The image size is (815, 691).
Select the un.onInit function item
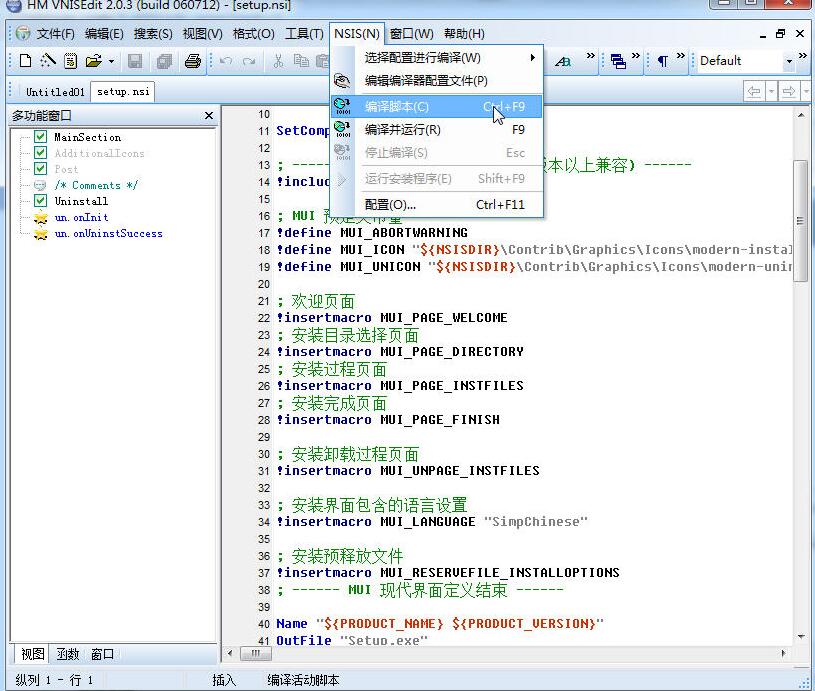point(82,217)
